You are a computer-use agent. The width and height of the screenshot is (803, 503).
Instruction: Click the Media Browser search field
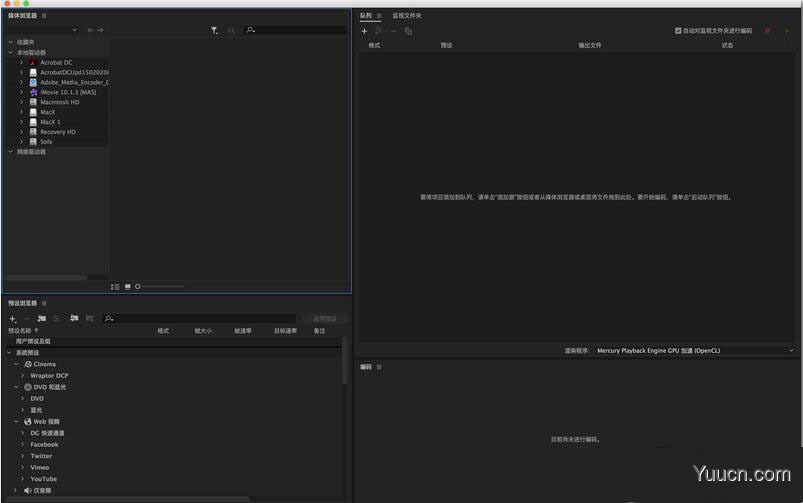295,30
